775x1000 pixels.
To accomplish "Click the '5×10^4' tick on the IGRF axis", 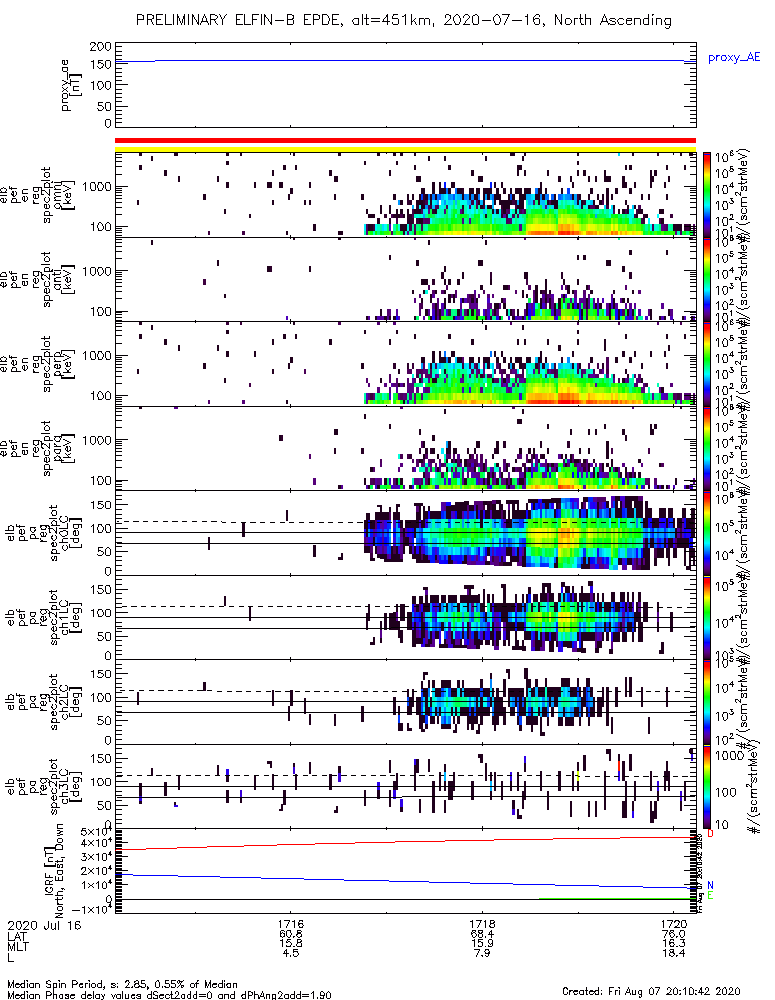I will pyautogui.click(x=96, y=832).
